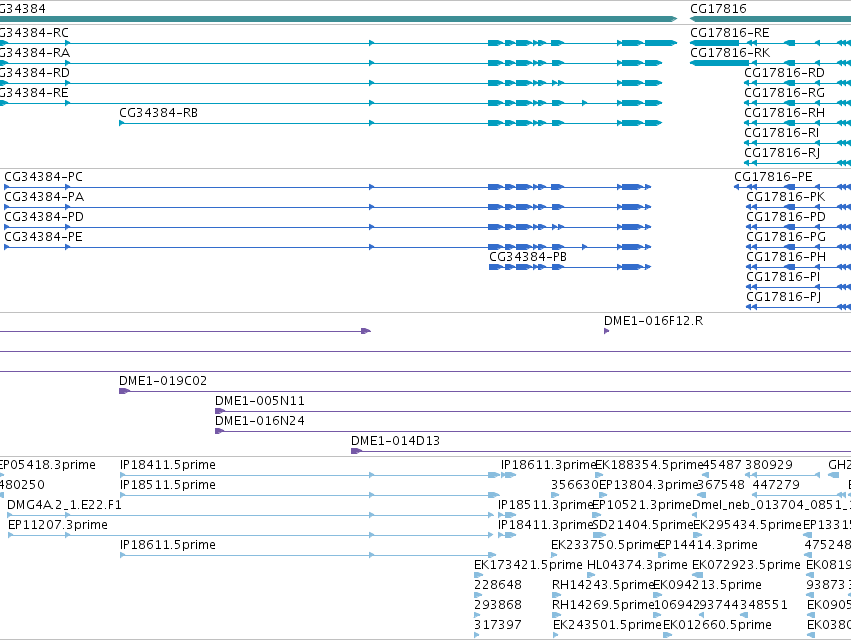Open CG34384-RB transcript label

(158, 113)
